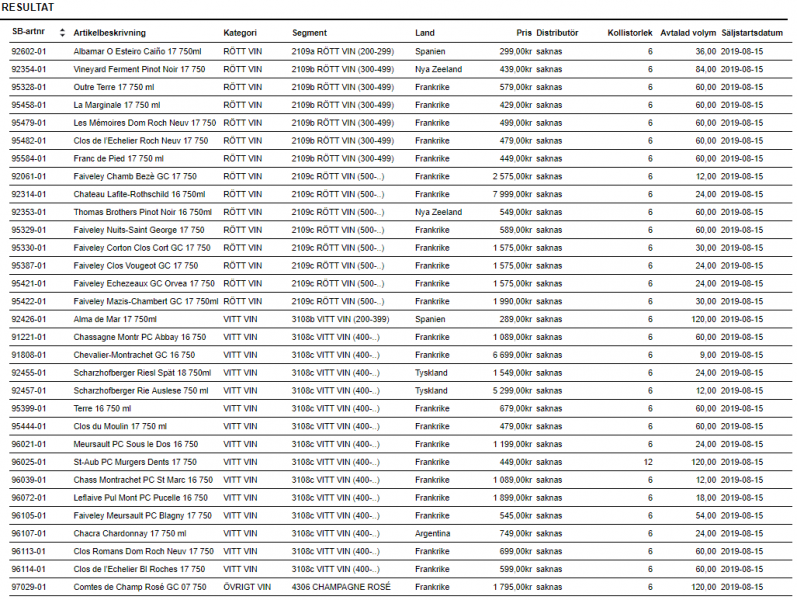Select Thomas Brothers Pinot Noir 16 750ml
Viewport: 797px width, 600px height.
[142, 212]
